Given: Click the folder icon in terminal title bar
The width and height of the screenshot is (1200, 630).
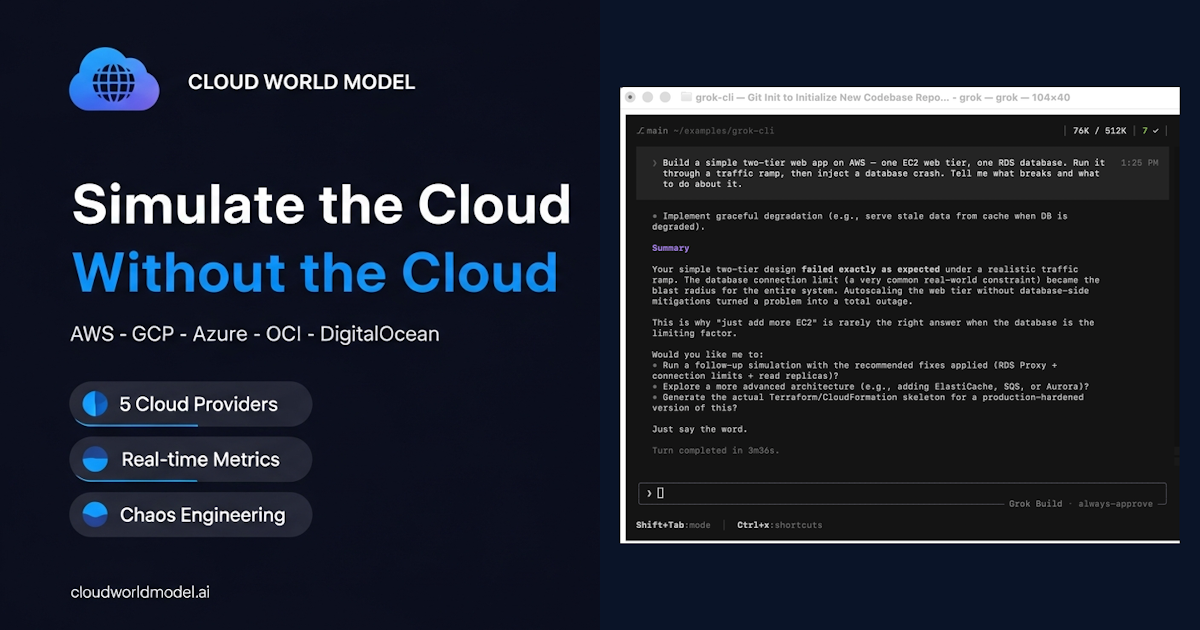Looking at the screenshot, I should click(686, 98).
